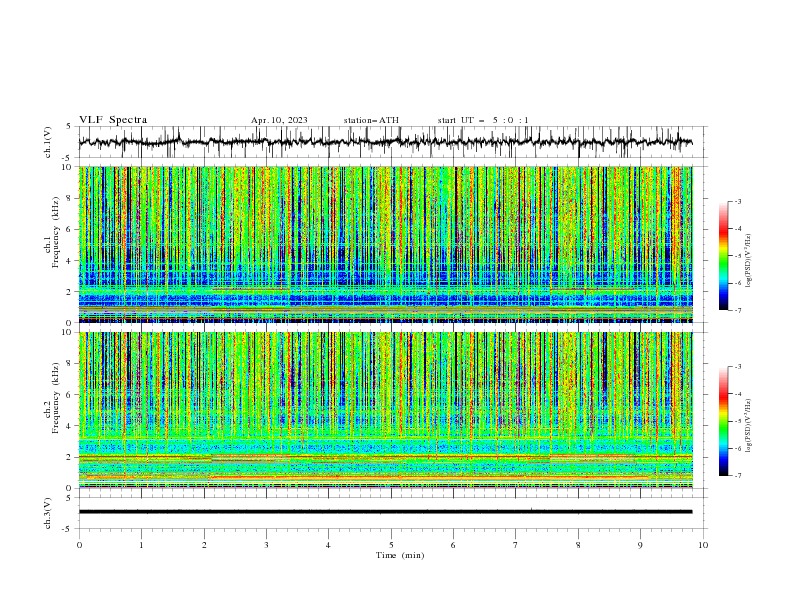Screen dimensions: 792x612
Task: Click the "2" tick on the Time axis
Action: (204, 545)
